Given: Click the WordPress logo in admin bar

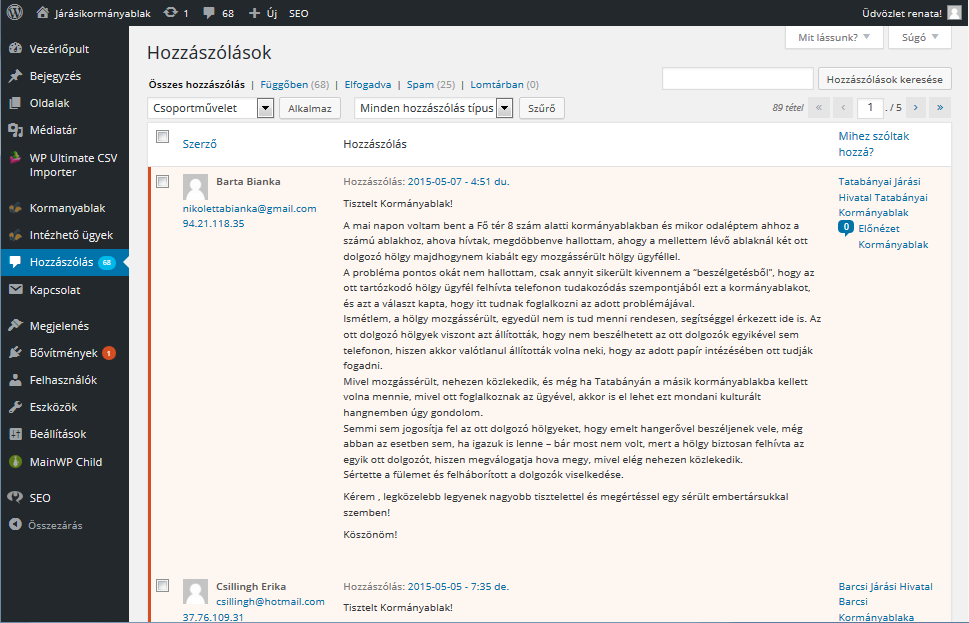Looking at the screenshot, I should pos(15,13).
